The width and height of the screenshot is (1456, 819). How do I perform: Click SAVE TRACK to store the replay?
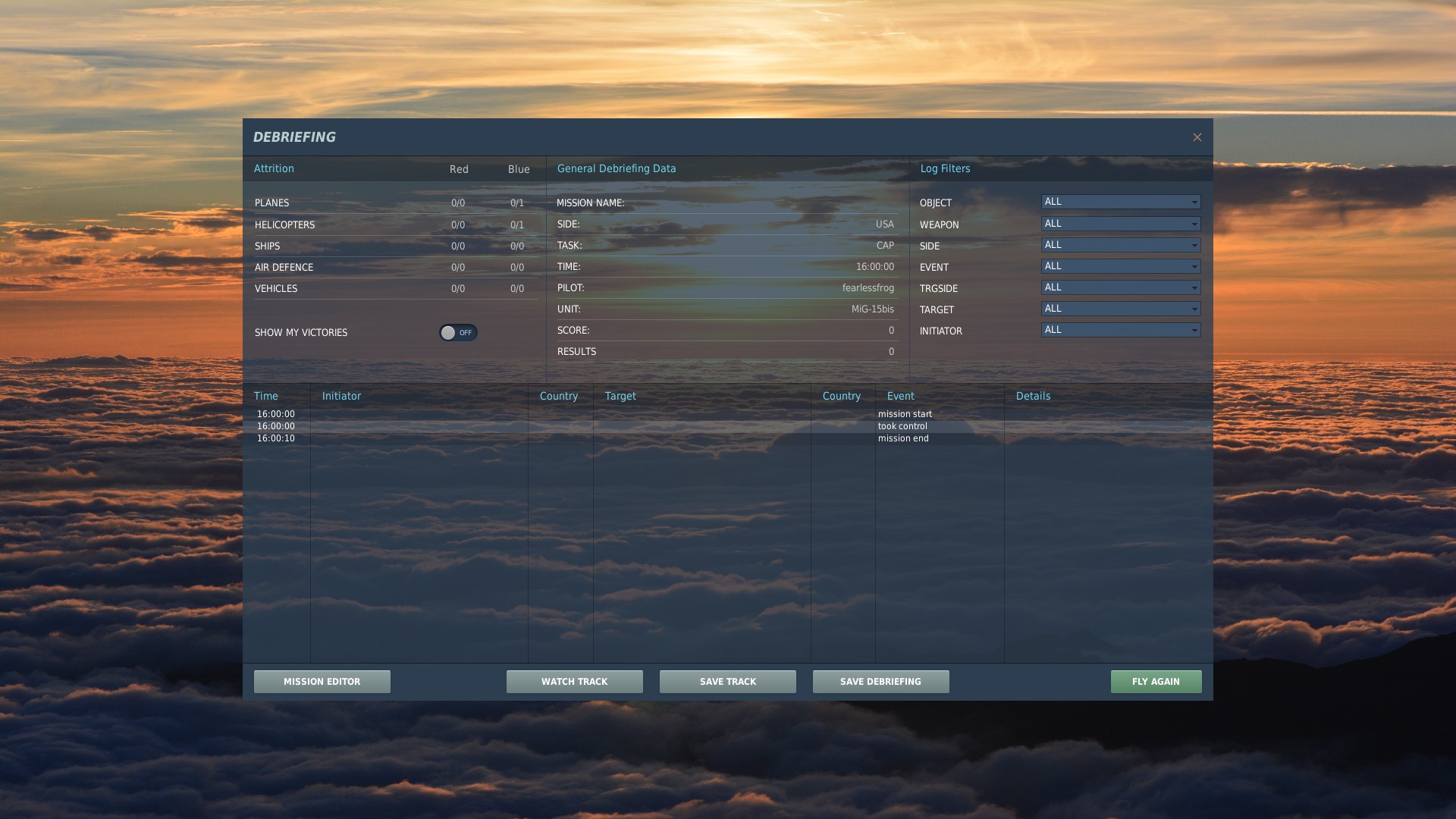(727, 681)
